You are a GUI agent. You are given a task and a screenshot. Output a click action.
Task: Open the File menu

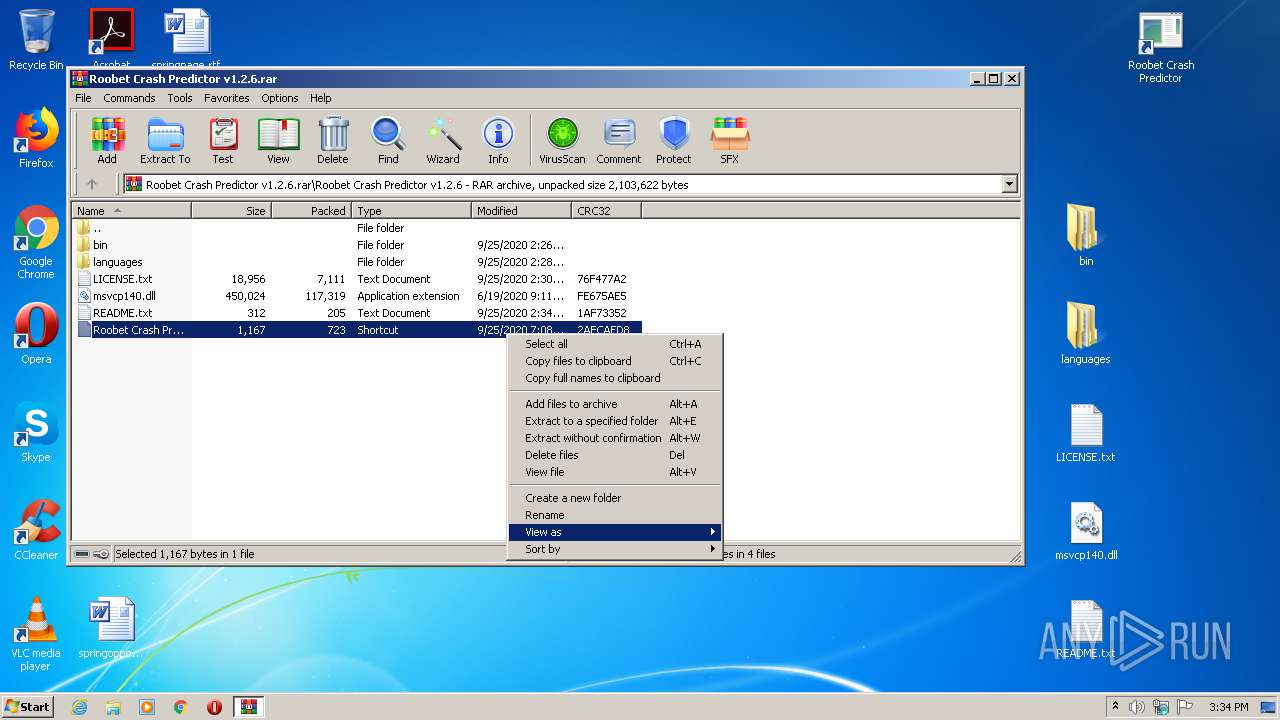click(x=83, y=98)
